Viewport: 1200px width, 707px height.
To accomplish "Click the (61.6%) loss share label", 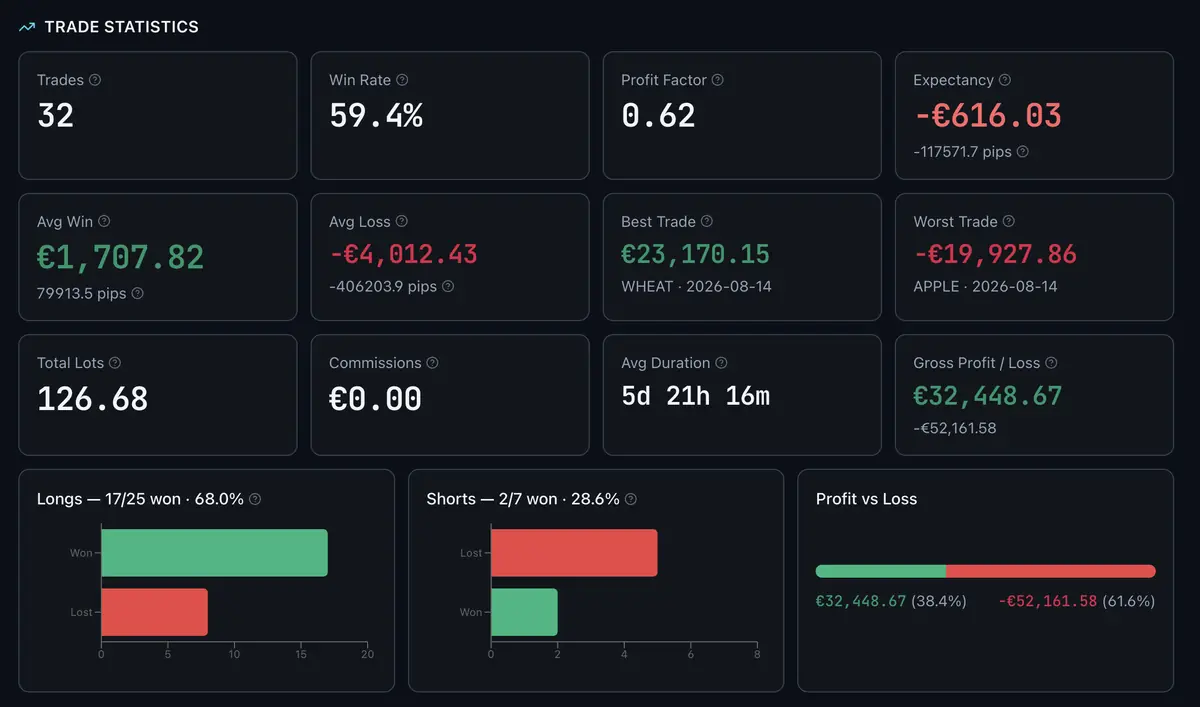I will coord(1129,601).
